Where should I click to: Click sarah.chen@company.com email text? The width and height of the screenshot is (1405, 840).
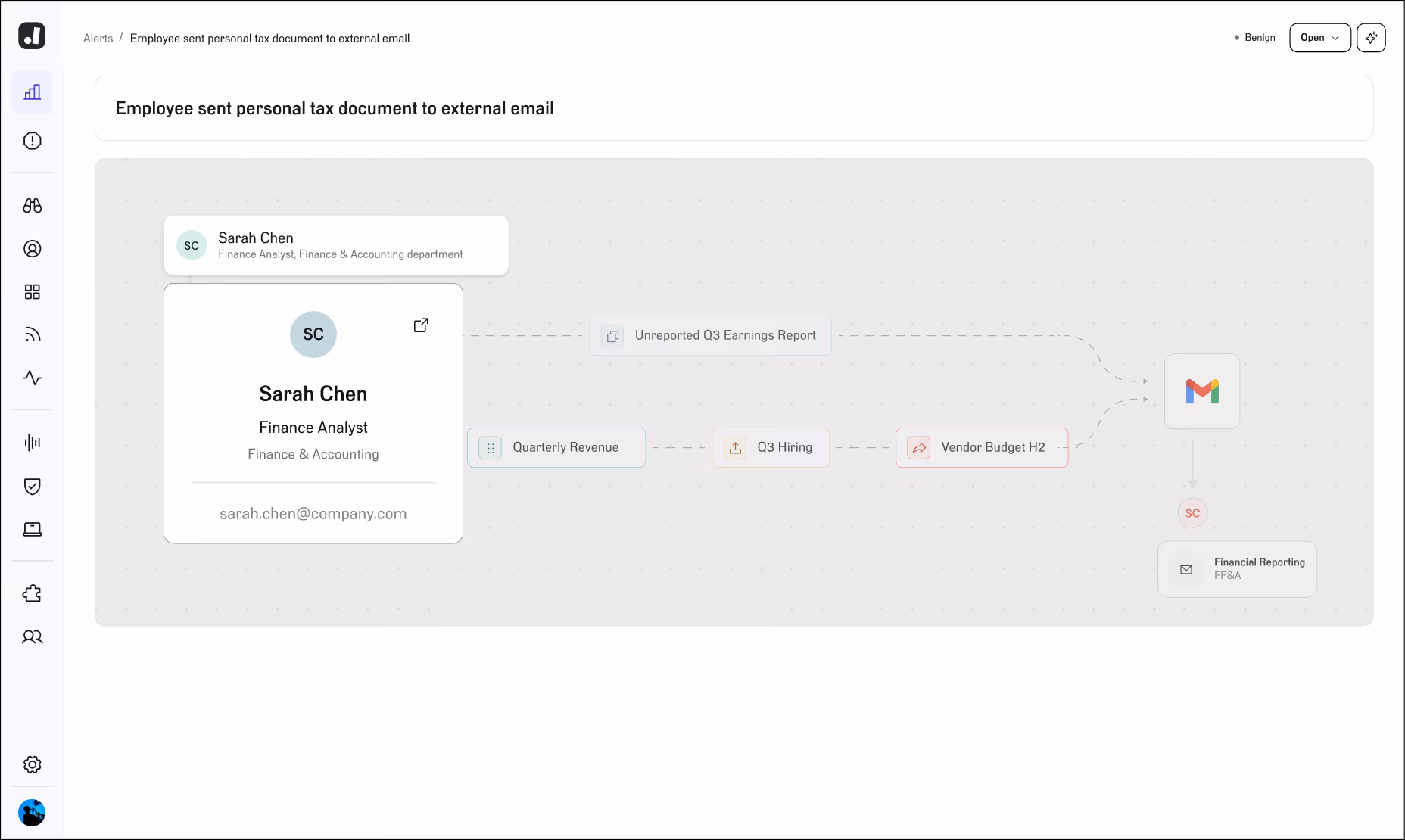[313, 514]
